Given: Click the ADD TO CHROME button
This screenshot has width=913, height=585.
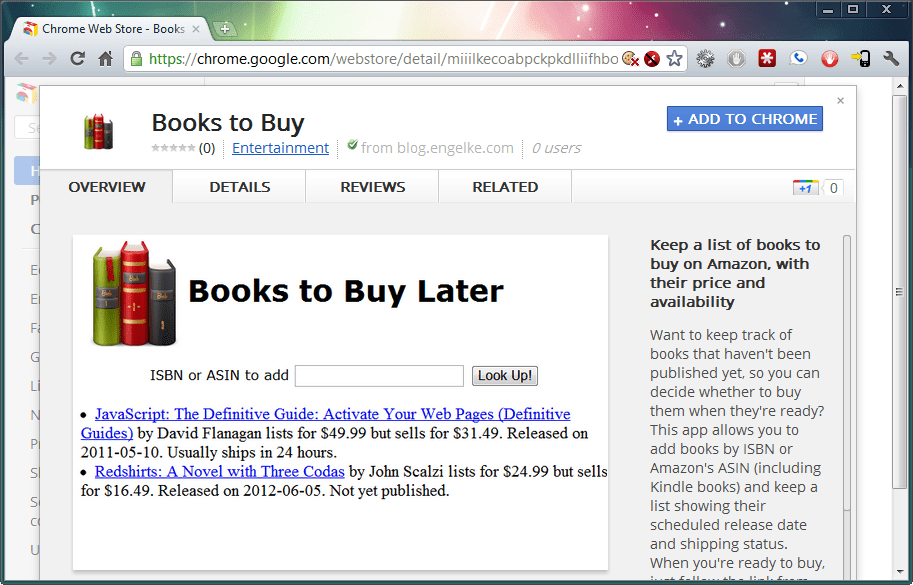Looking at the screenshot, I should pyautogui.click(x=744, y=118).
